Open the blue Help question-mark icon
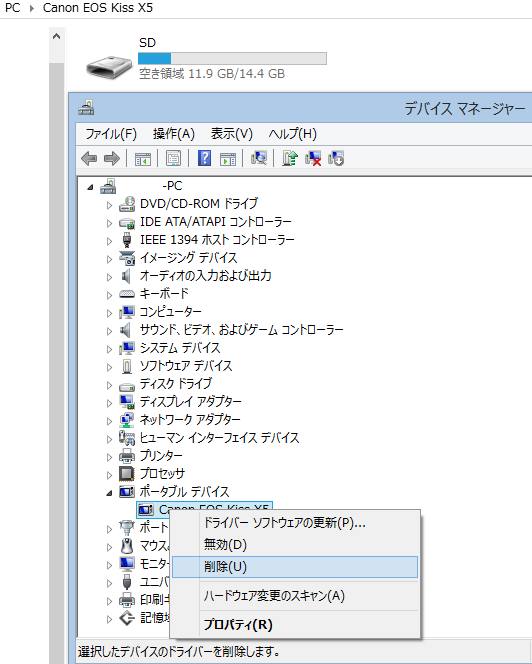The height and width of the screenshot is (664, 532). (205, 158)
